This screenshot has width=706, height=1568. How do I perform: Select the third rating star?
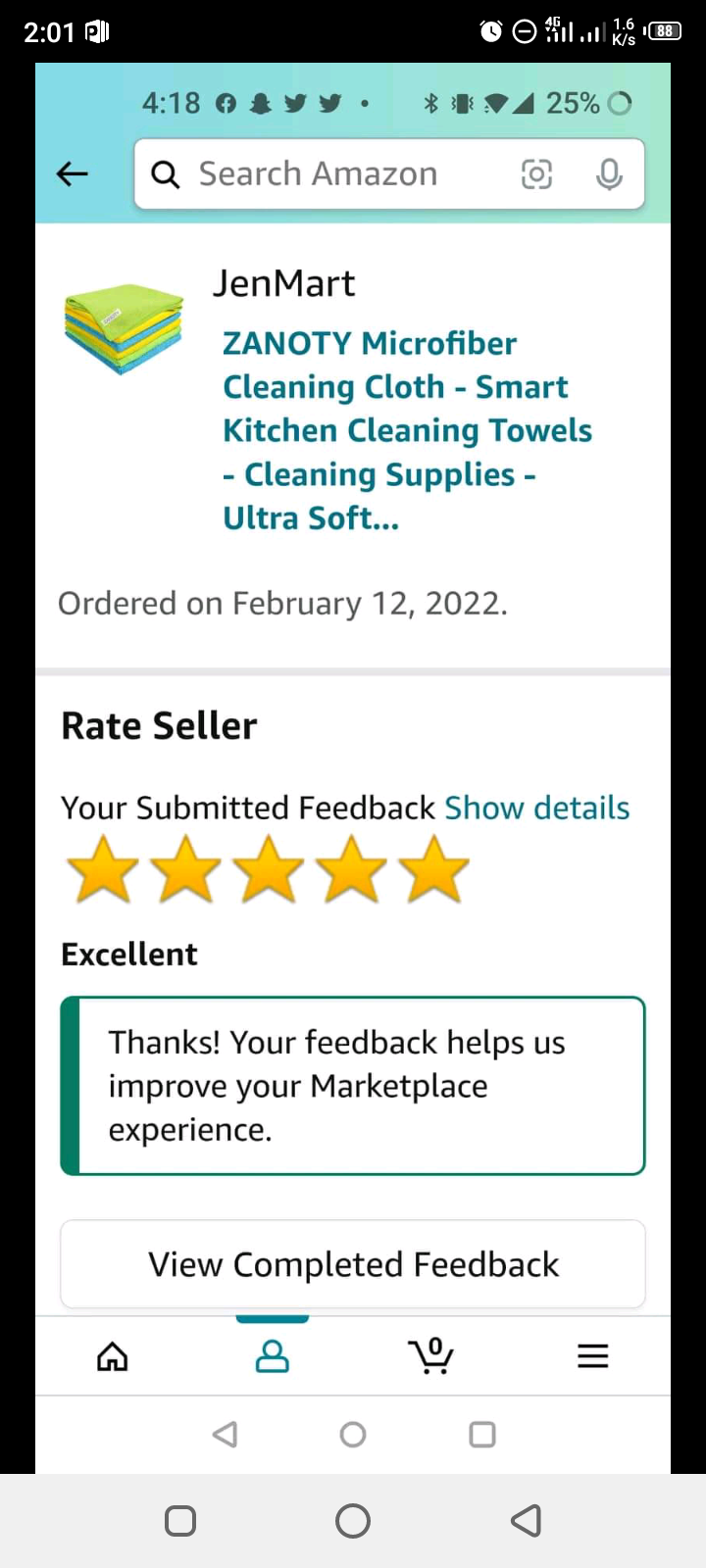[268, 869]
